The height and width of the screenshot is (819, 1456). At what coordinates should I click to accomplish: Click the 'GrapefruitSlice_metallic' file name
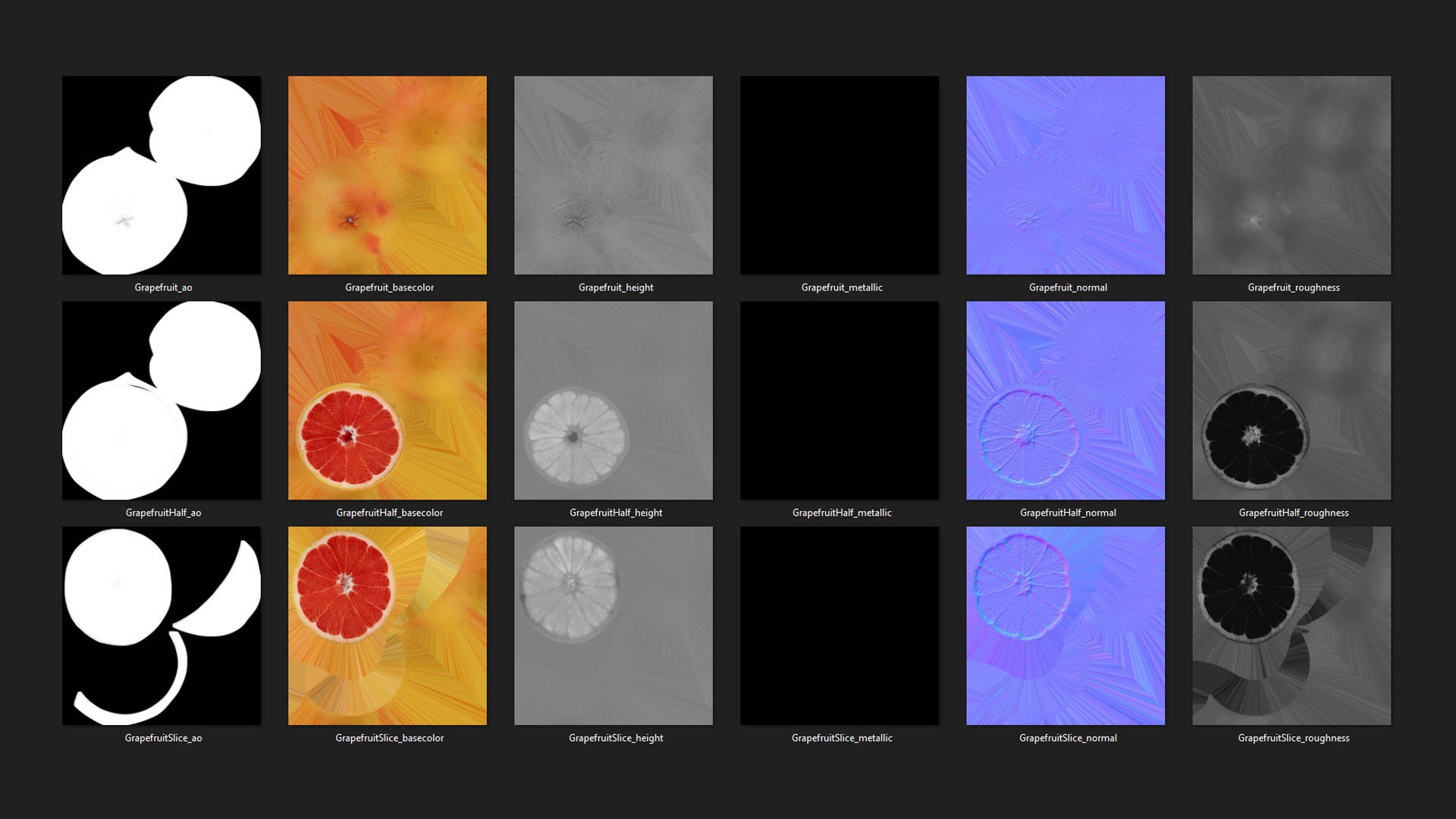tap(842, 738)
